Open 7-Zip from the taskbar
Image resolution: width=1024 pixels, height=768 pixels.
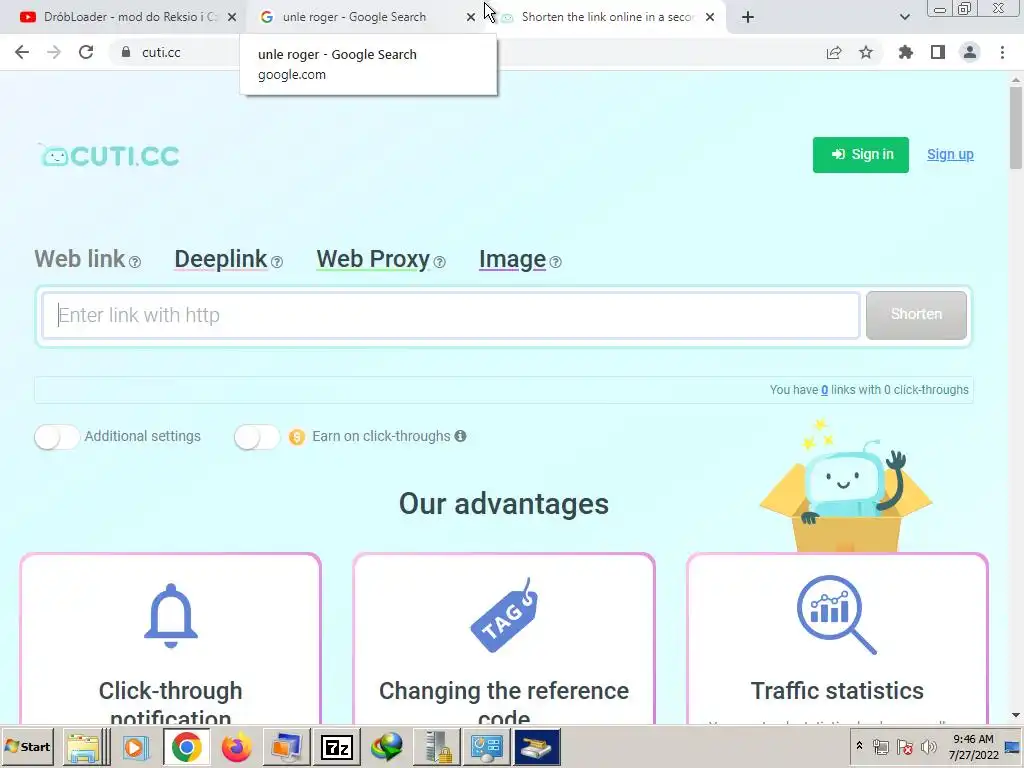337,748
